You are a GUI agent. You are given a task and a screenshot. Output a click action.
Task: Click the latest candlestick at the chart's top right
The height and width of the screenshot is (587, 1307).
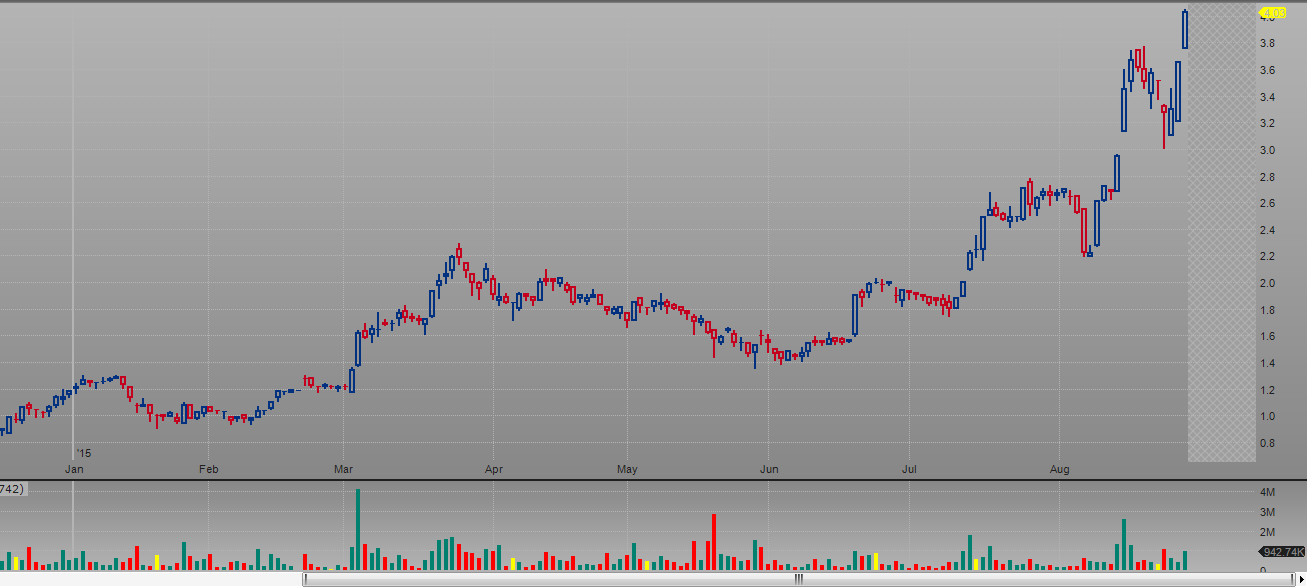[x=1185, y=29]
